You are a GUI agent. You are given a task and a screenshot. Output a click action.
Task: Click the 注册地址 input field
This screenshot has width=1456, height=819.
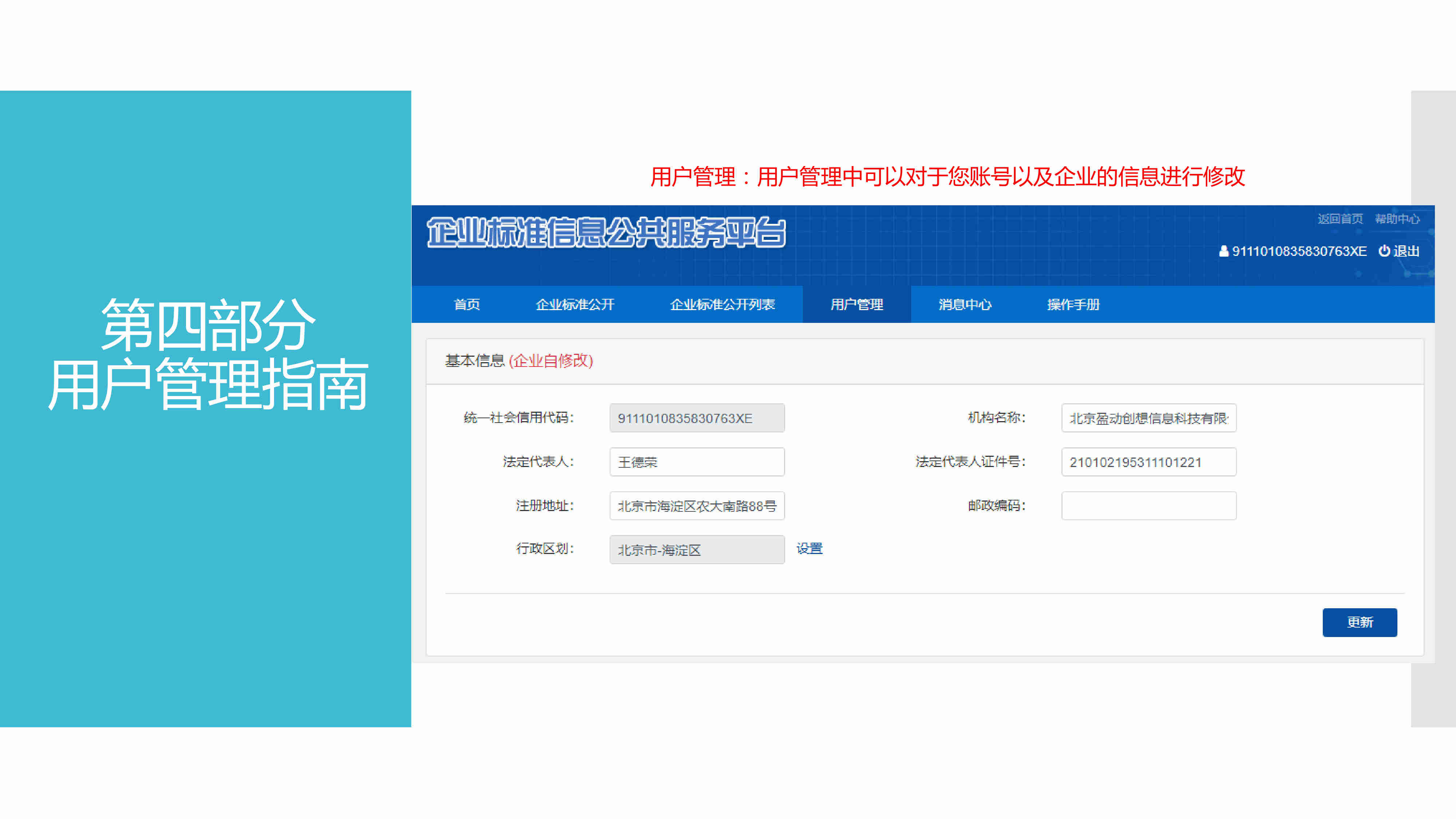pyautogui.click(x=697, y=506)
